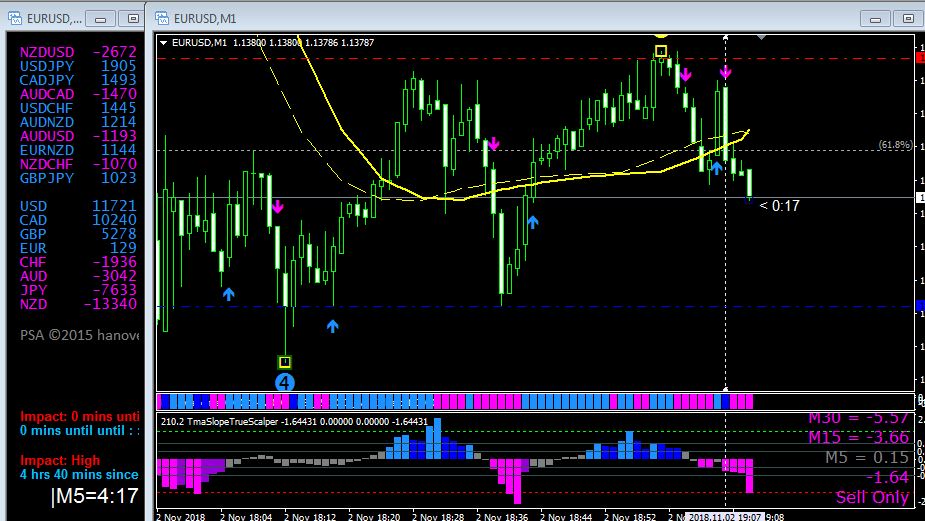Click the 2018.11.02 19:07 time marker

725,517
